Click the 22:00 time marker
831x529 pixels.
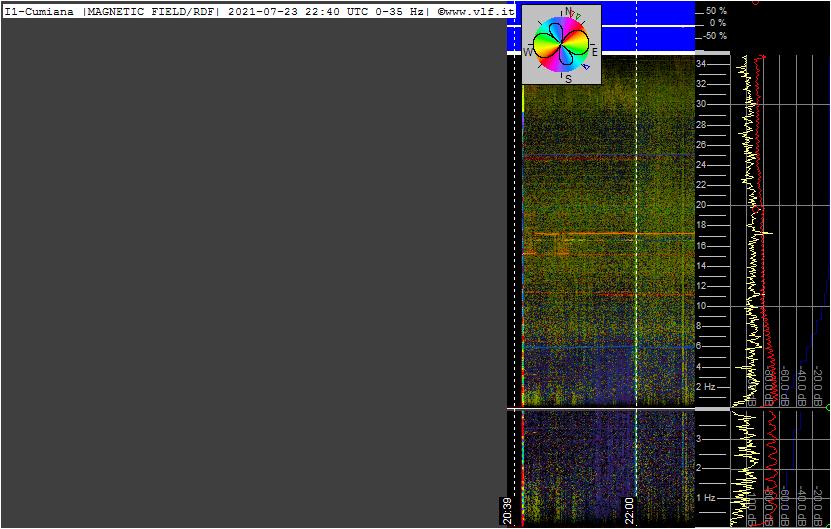(629, 511)
